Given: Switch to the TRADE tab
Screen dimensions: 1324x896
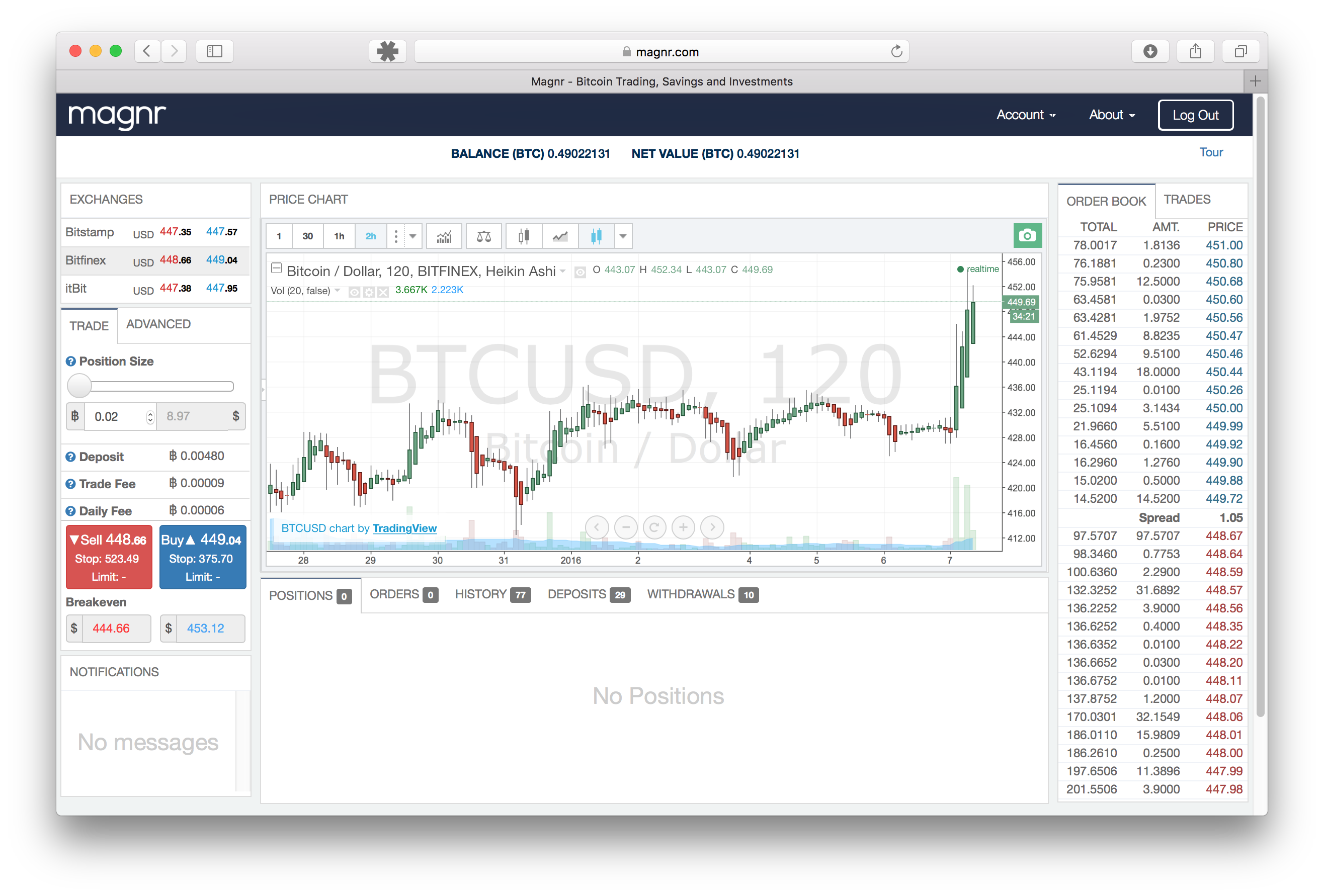Looking at the screenshot, I should point(89,326).
